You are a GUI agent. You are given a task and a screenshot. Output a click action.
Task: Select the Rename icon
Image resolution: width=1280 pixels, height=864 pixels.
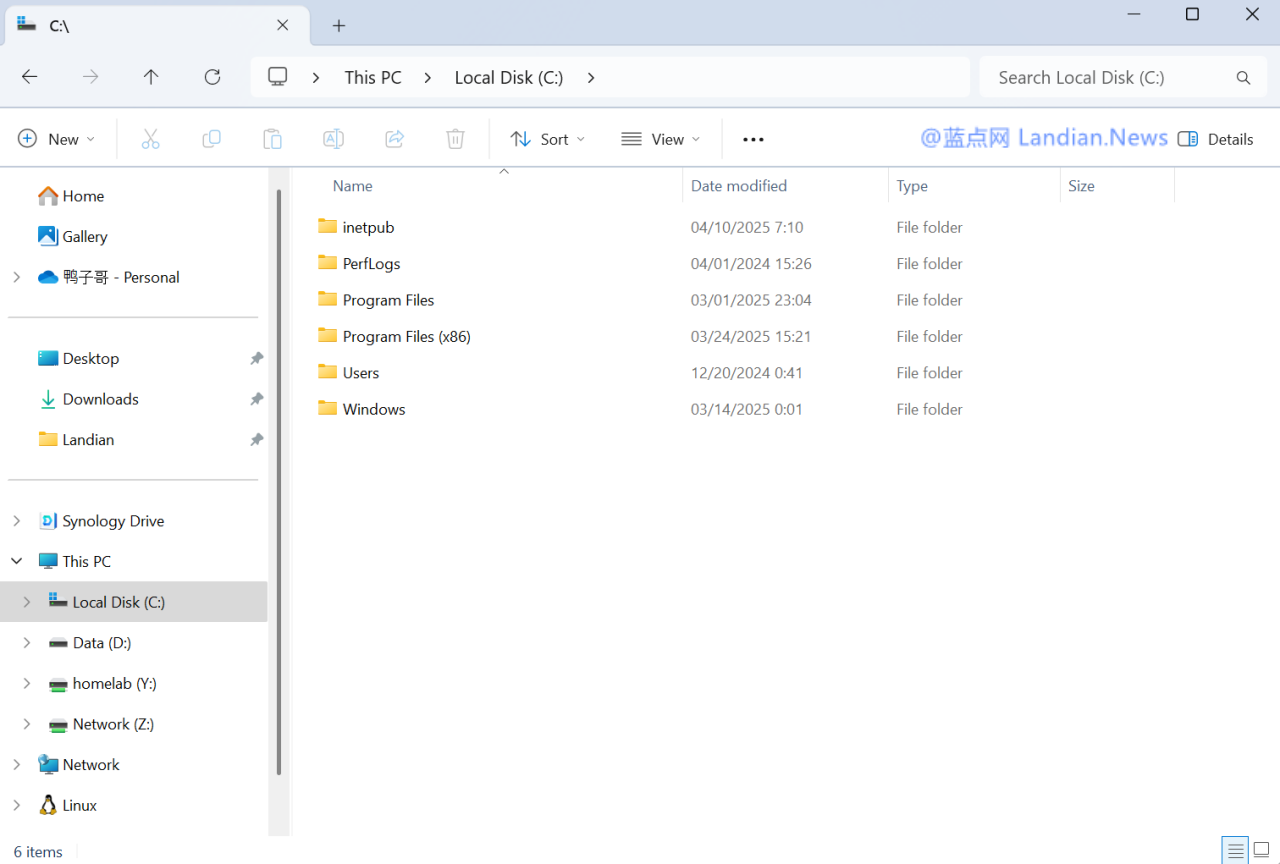click(333, 139)
